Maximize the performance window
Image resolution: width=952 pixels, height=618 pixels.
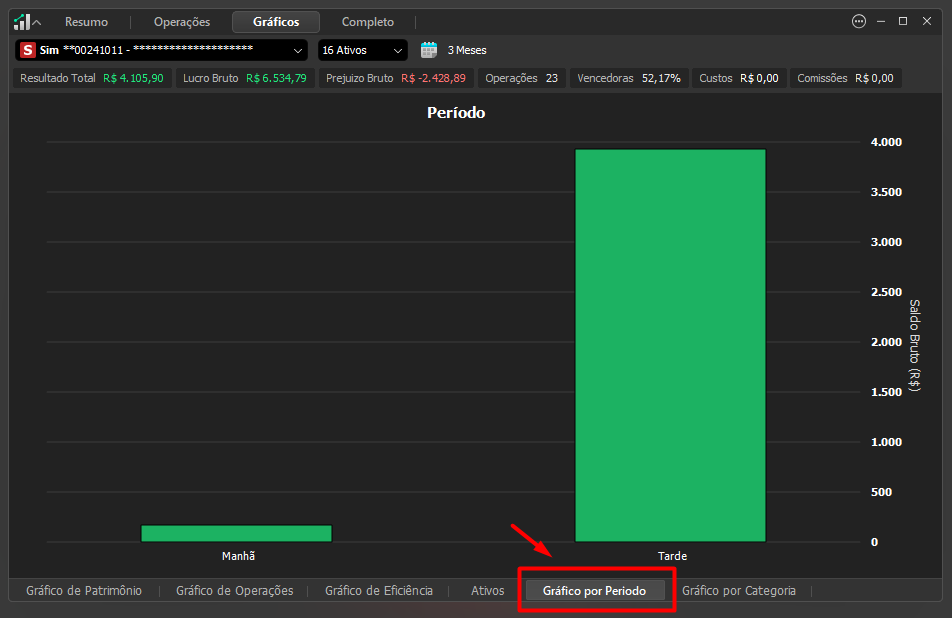(x=903, y=21)
